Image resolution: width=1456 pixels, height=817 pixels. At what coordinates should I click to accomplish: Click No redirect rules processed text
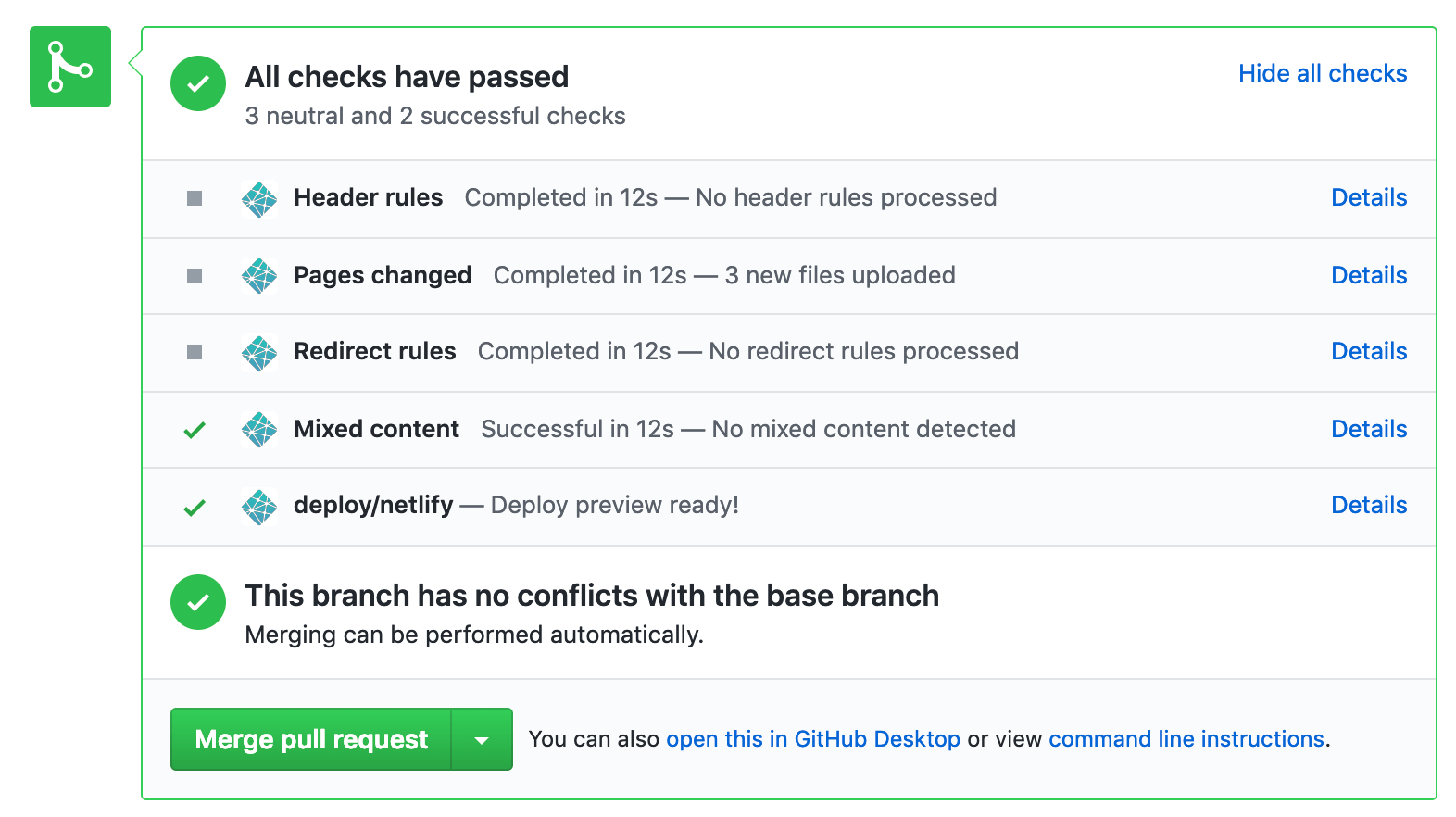[x=864, y=351]
